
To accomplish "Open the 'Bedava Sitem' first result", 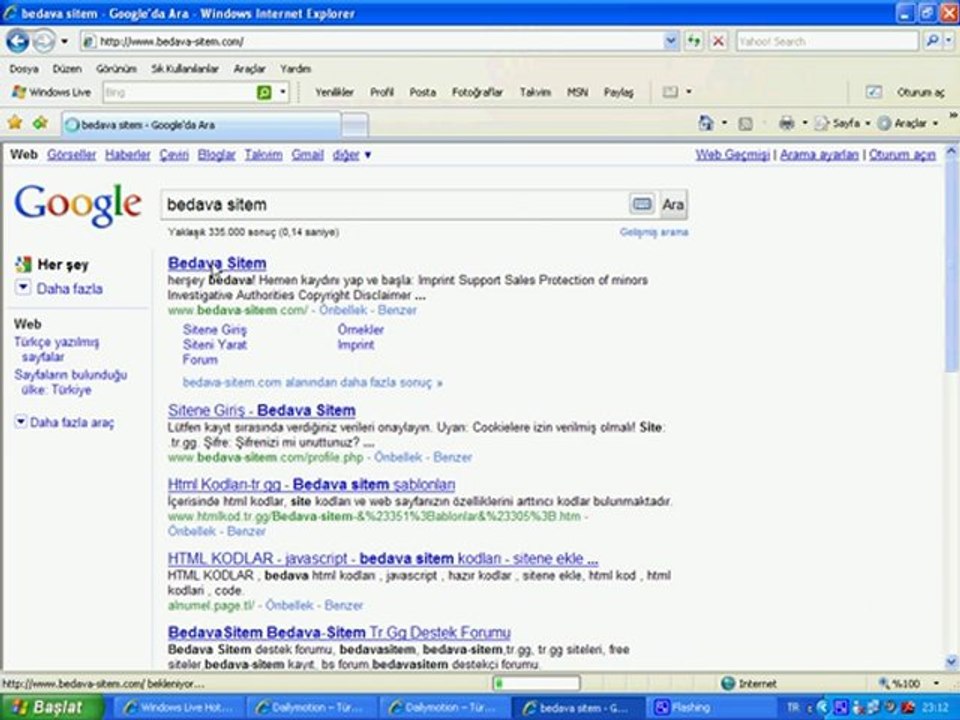I will [x=217, y=263].
